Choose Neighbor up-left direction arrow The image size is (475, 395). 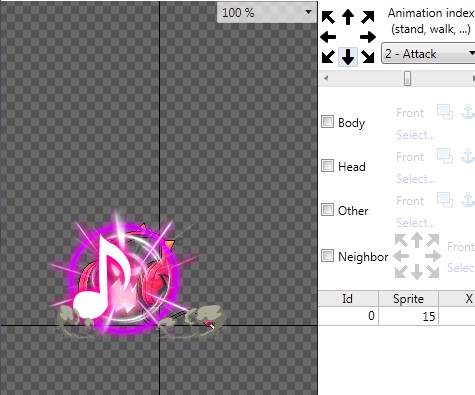click(x=401, y=240)
